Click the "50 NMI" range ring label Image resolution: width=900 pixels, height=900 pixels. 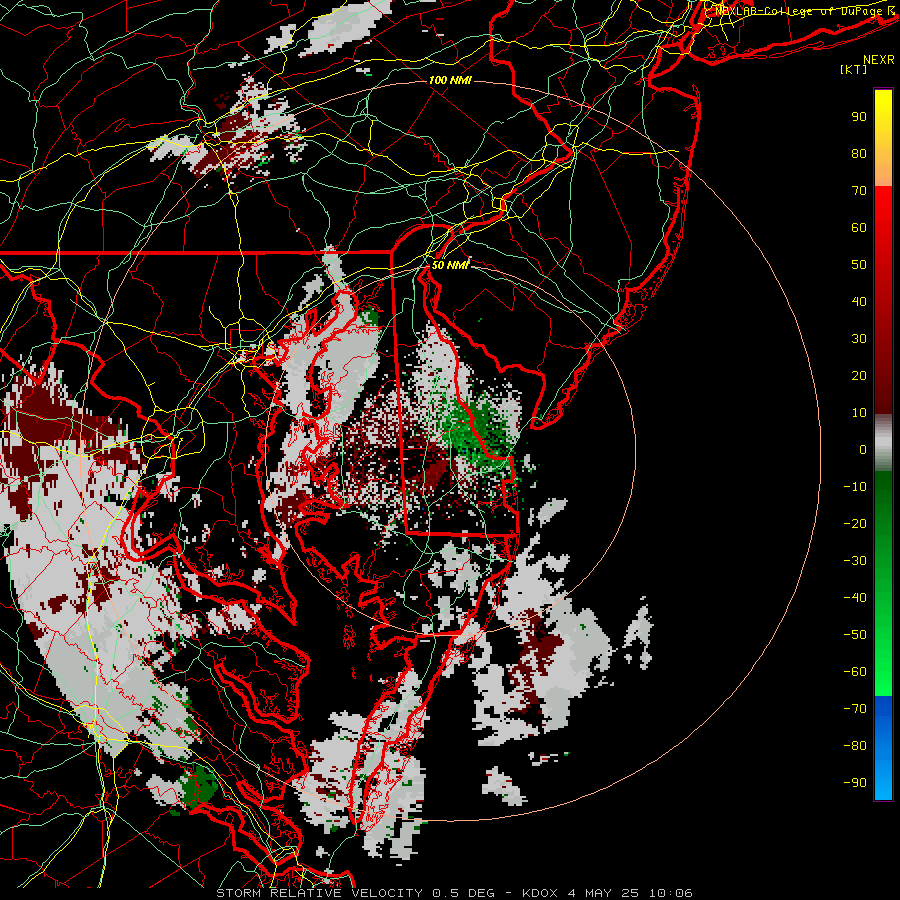pos(450,265)
